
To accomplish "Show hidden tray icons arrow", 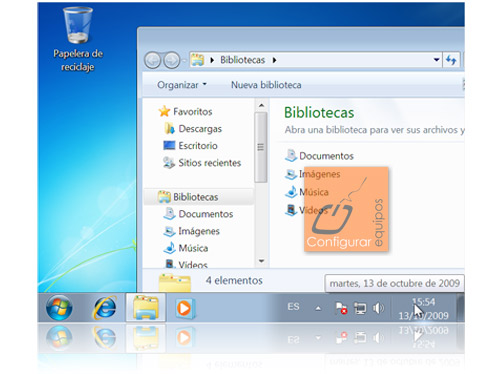I will click(x=318, y=308).
